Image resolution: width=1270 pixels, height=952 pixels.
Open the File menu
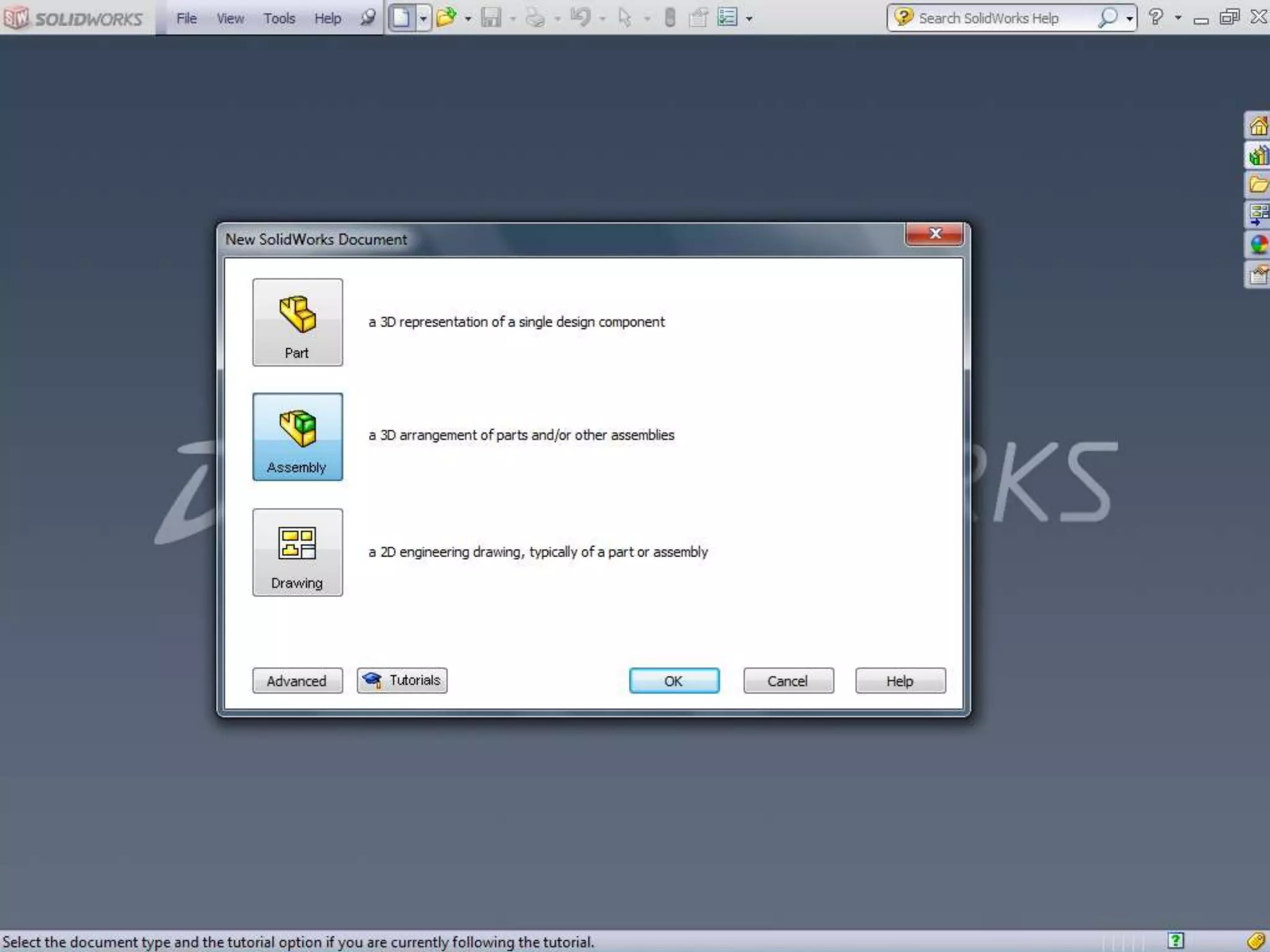186,19
